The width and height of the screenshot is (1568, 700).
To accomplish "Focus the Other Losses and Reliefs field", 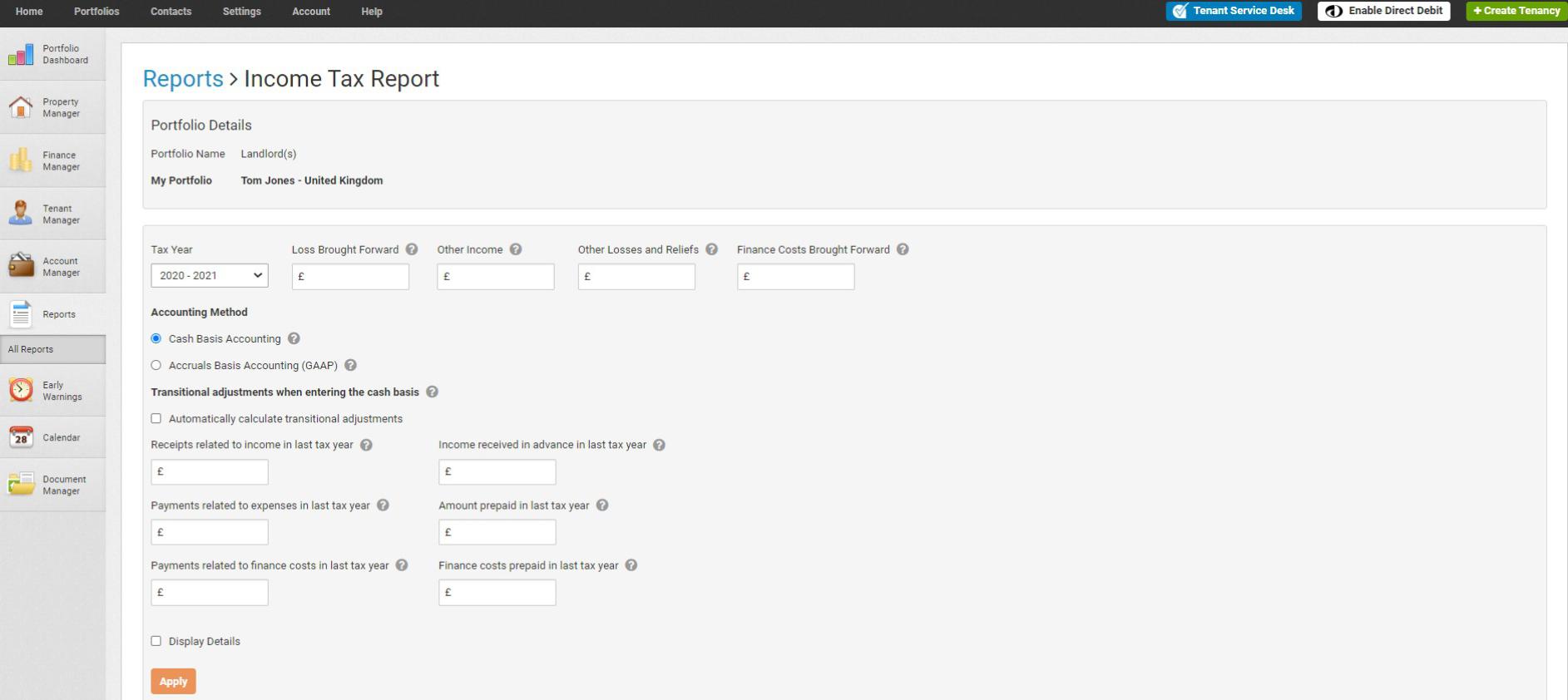I will point(636,277).
